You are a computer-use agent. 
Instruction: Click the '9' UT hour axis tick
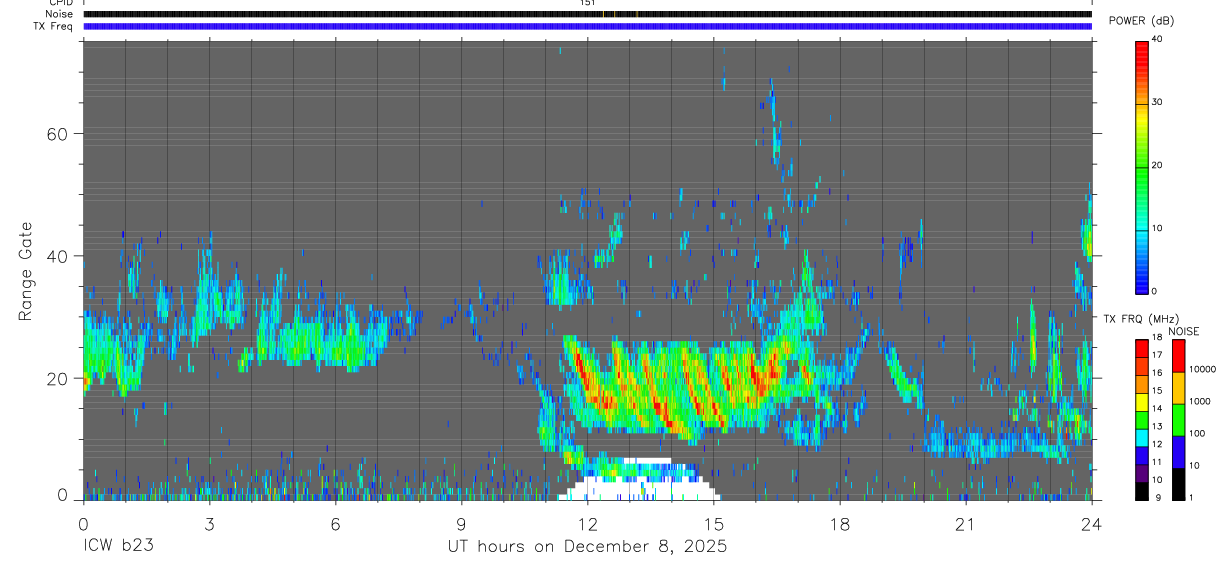461,524
